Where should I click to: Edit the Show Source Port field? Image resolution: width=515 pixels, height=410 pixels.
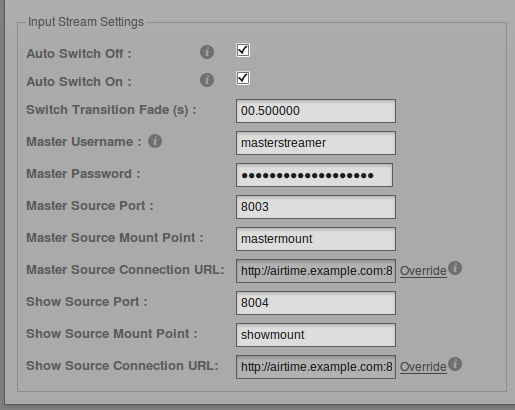(x=316, y=303)
